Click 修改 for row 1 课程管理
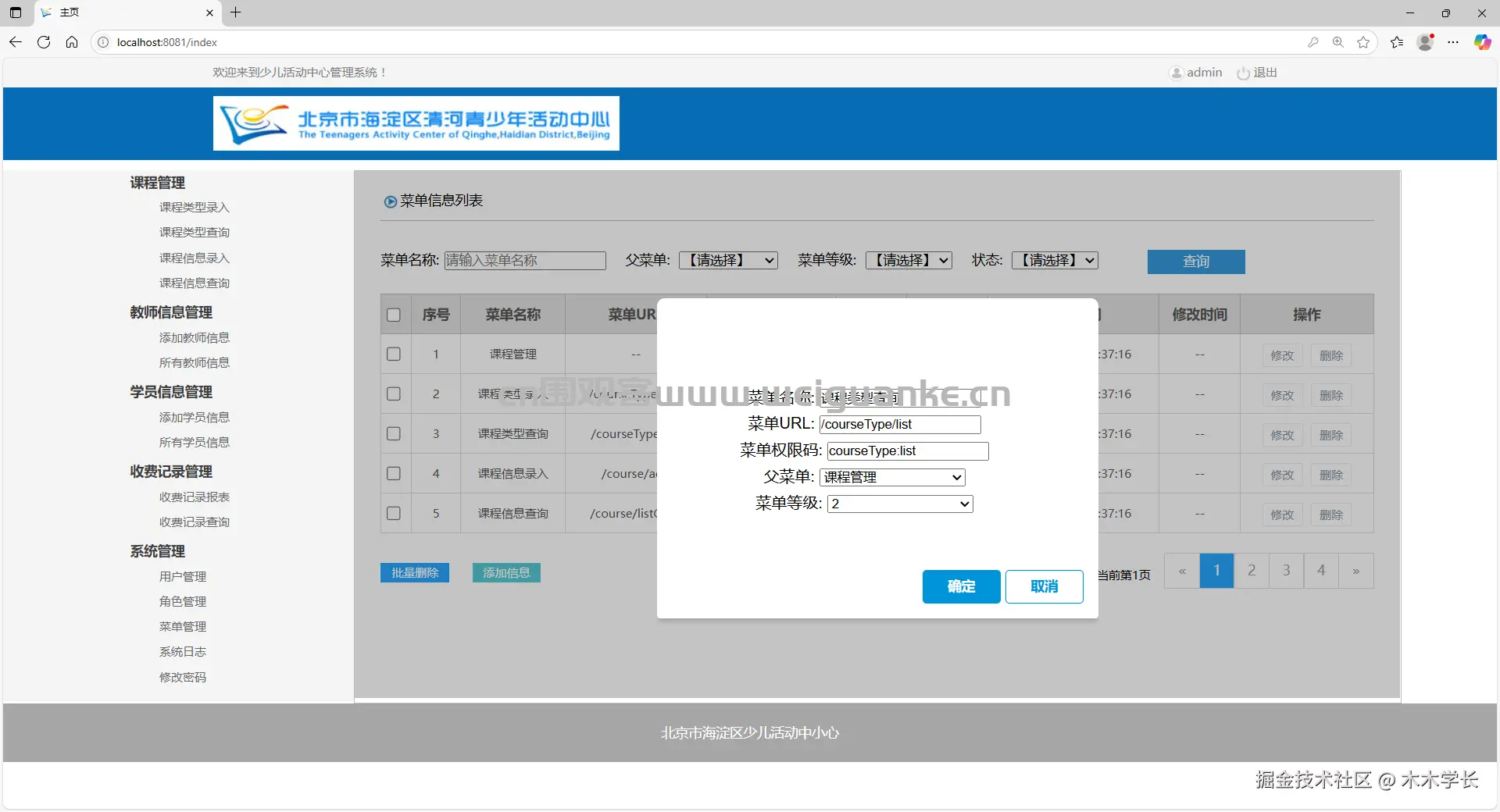1500x812 pixels. click(1282, 355)
